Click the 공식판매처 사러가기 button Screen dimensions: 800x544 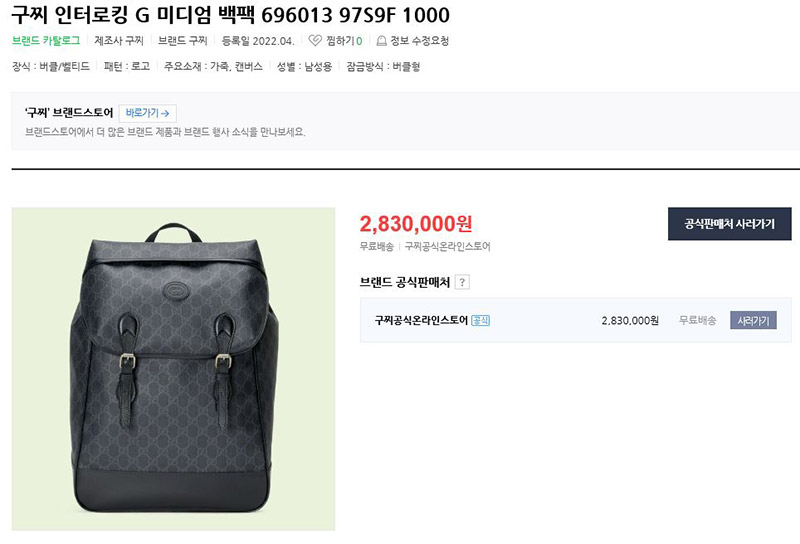[730, 224]
